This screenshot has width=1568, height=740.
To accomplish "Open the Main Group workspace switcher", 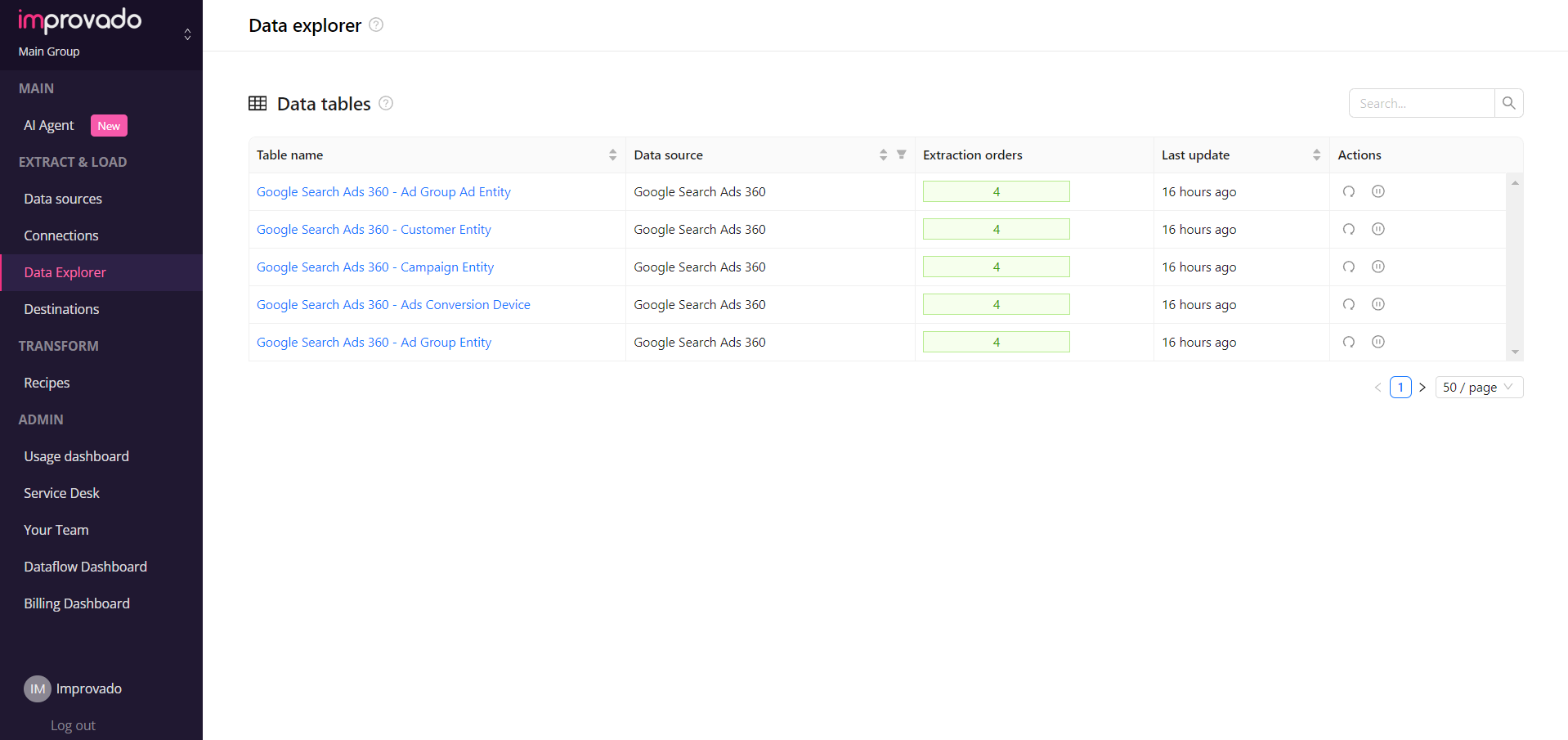I will 187,34.
